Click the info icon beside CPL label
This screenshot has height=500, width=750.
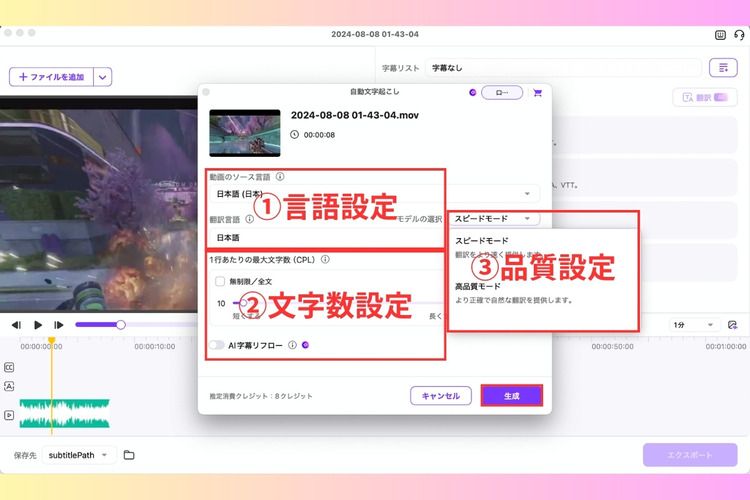click(x=325, y=259)
